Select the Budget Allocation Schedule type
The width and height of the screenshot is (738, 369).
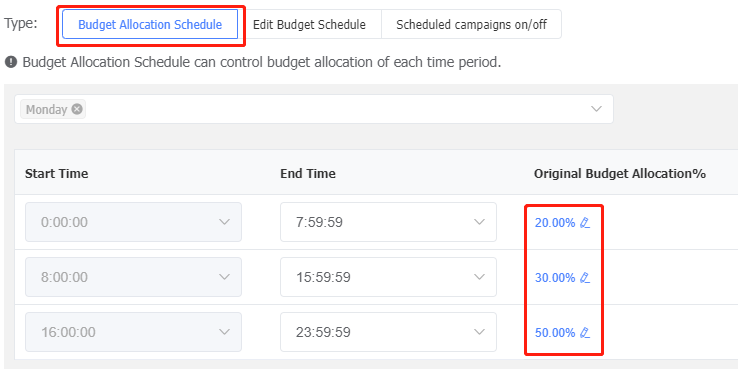150,24
